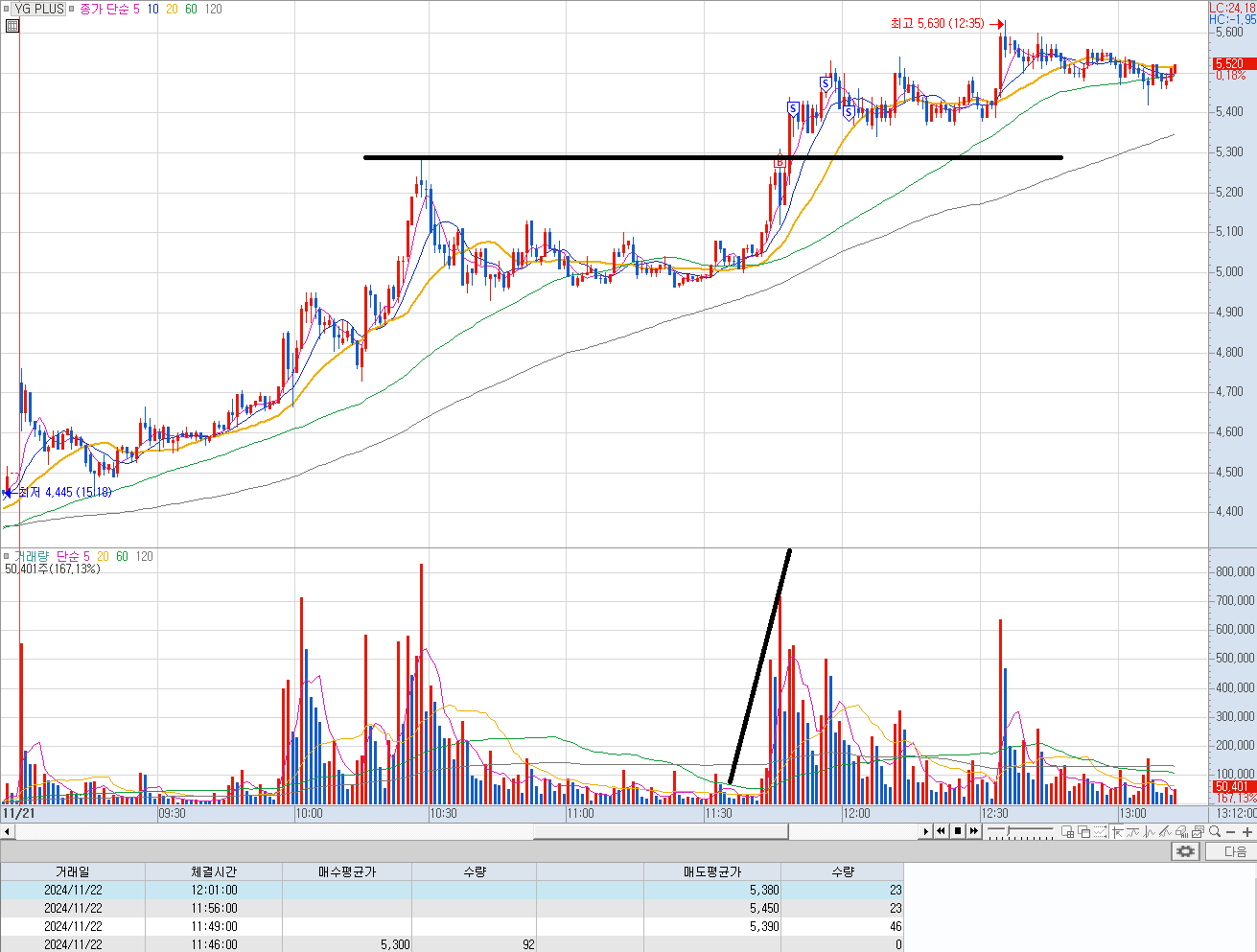
Task: Click the 5,000 price axis label
Action: [1229, 271]
